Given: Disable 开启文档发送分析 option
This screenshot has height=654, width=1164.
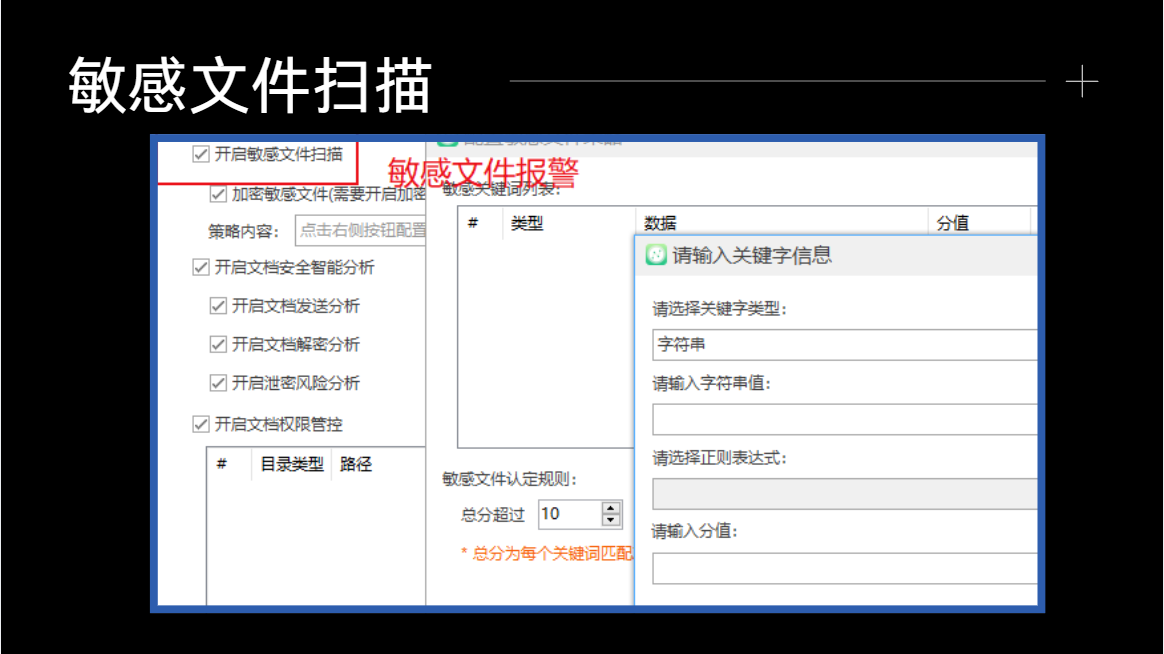Looking at the screenshot, I should click(x=218, y=306).
